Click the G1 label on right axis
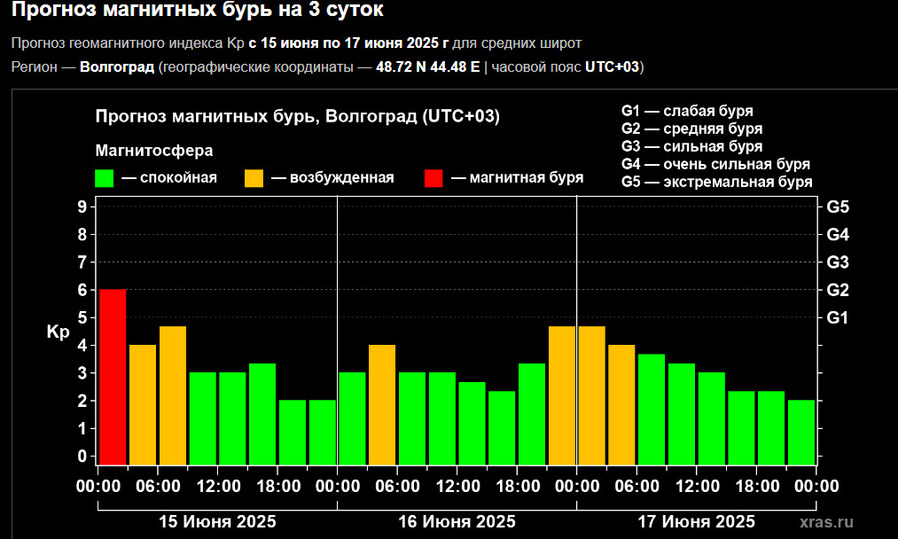Screen dimensions: 898x539 (x=838, y=318)
